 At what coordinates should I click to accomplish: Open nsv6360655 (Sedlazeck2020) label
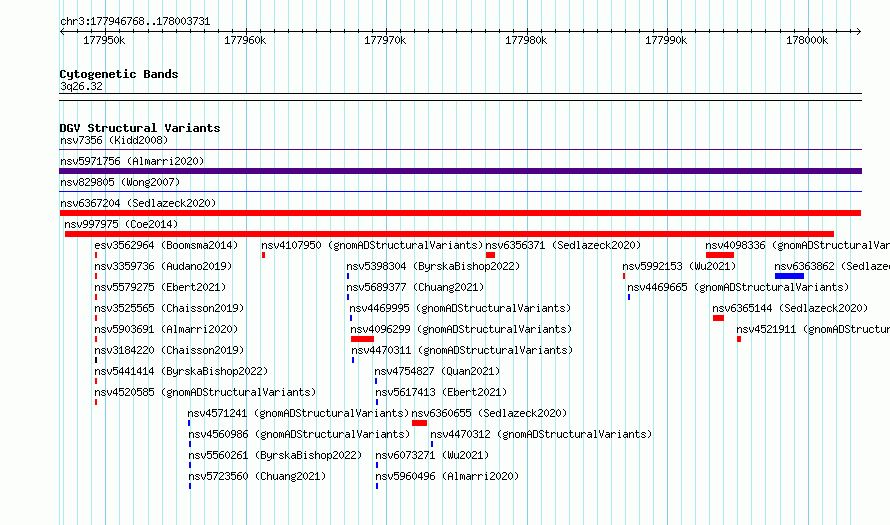pyautogui.click(x=489, y=413)
